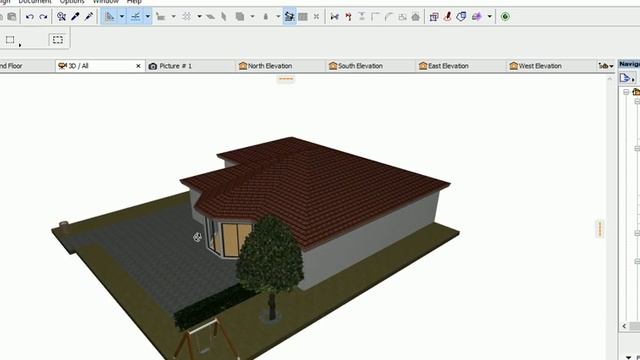Click the Navigator panel title

coord(629,64)
